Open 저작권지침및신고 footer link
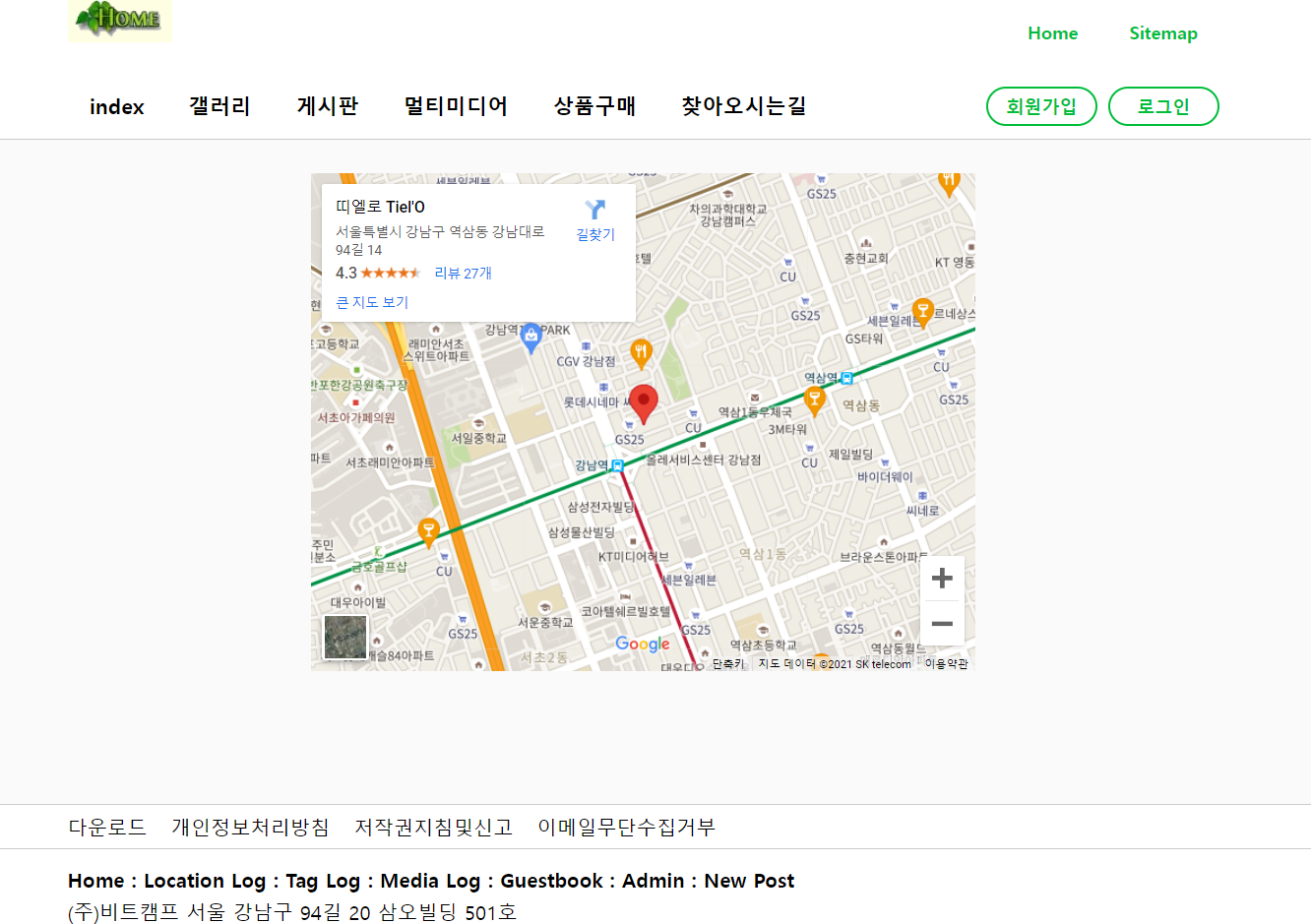The width and height of the screenshot is (1311, 924). pos(434,827)
